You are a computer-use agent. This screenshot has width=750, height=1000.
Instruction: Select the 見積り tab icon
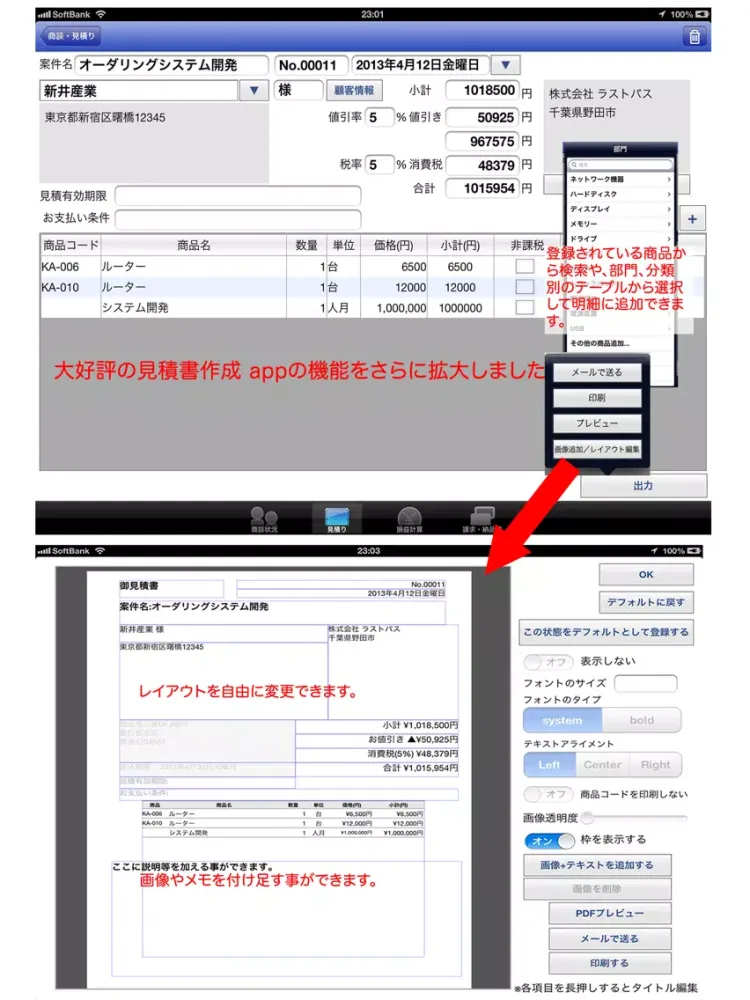point(336,517)
